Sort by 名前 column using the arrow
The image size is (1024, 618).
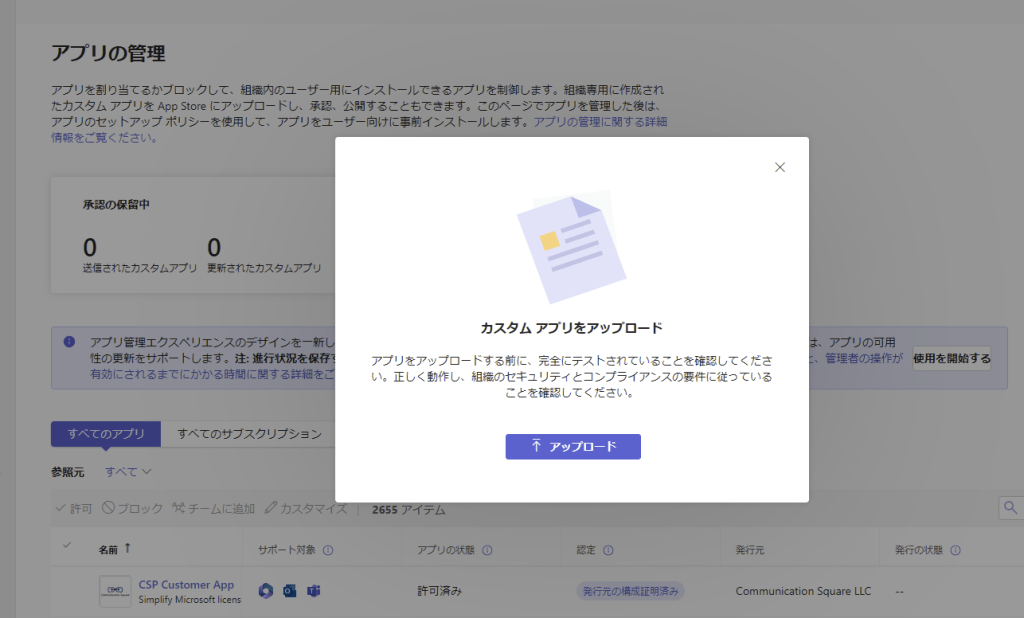(x=128, y=549)
